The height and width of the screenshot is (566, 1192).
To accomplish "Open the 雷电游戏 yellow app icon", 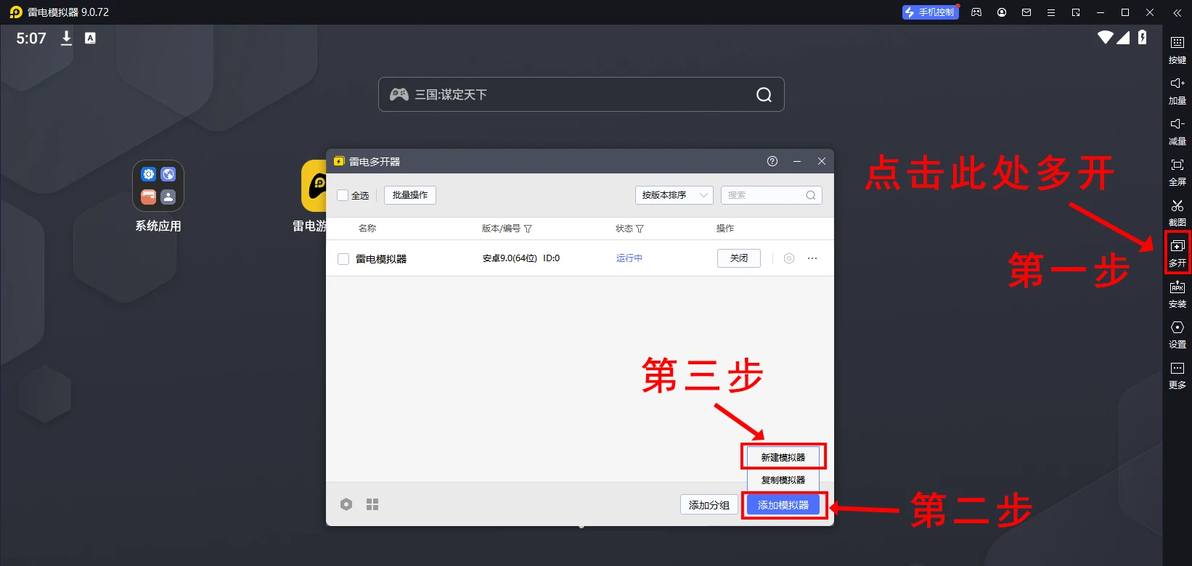I will click(313, 185).
